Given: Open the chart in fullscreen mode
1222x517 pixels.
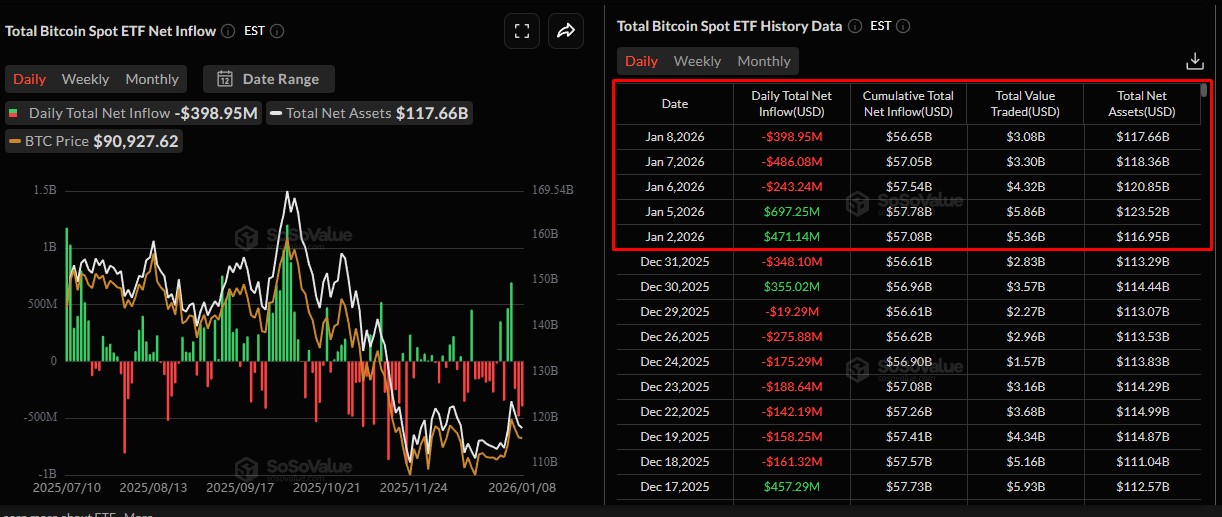Looking at the screenshot, I should [521, 31].
